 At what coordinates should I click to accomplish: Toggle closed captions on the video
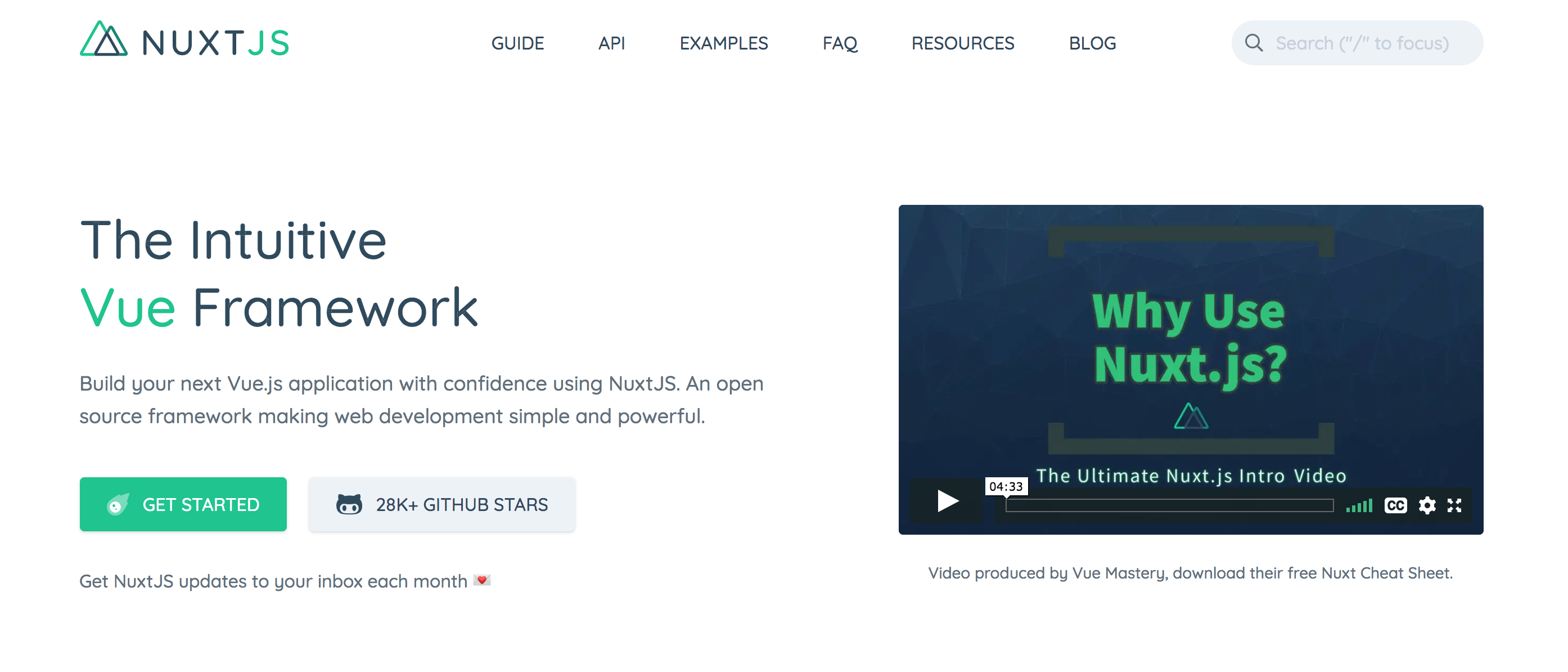1396,505
